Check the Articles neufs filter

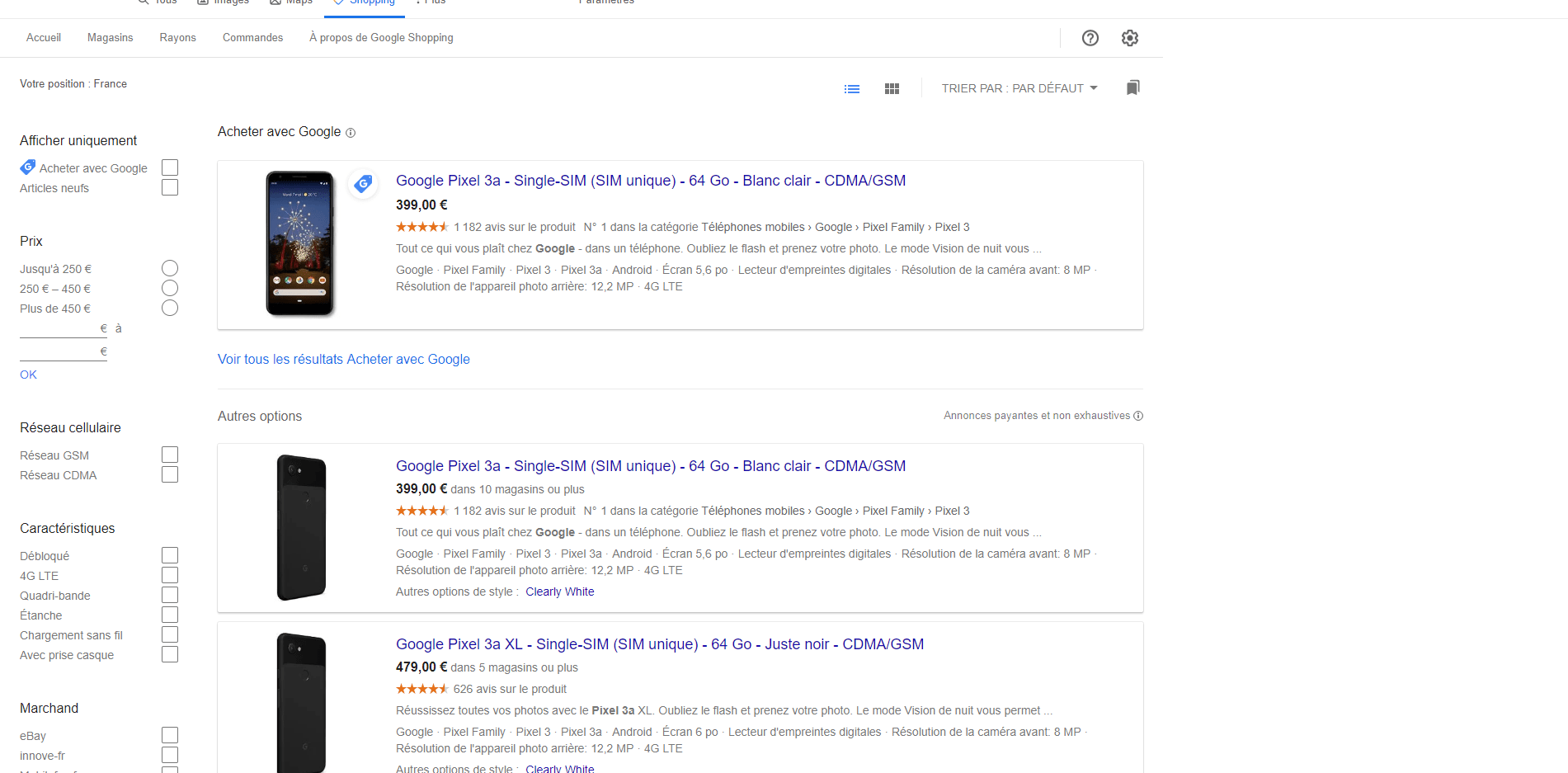coord(170,187)
